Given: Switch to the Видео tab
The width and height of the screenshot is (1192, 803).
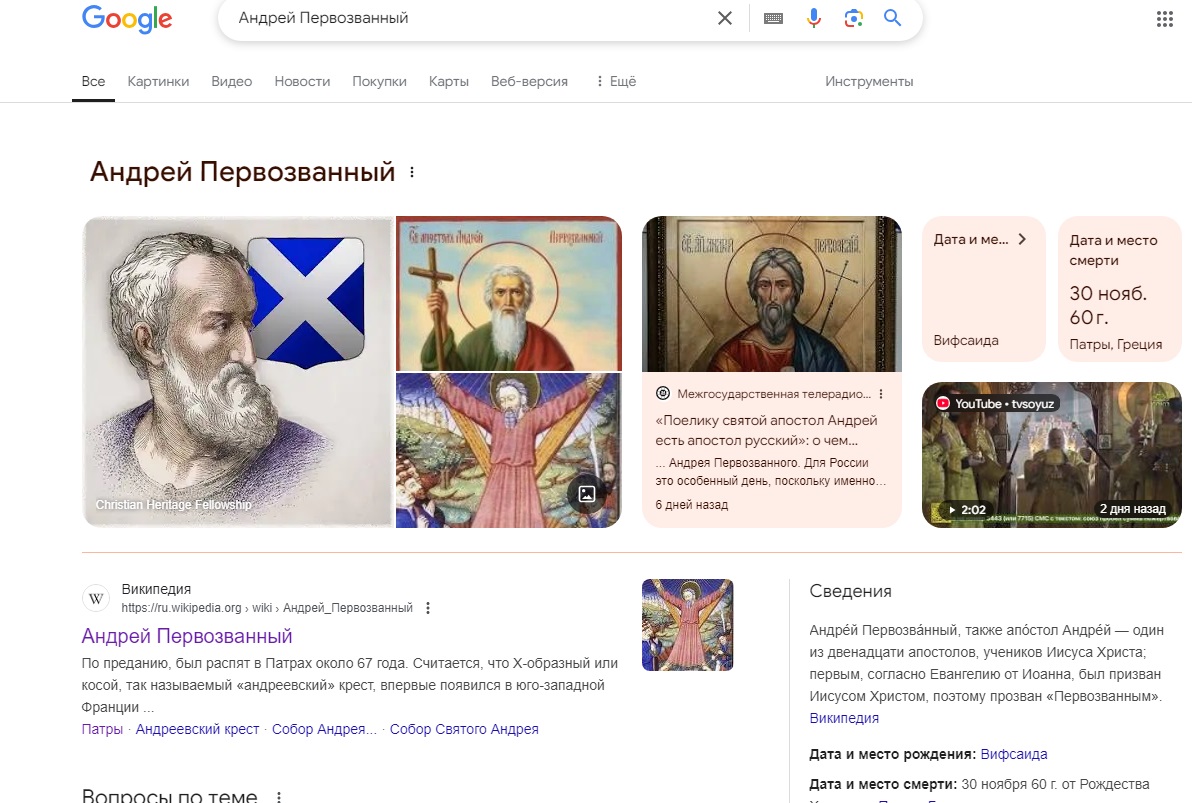Looking at the screenshot, I should tap(232, 81).
